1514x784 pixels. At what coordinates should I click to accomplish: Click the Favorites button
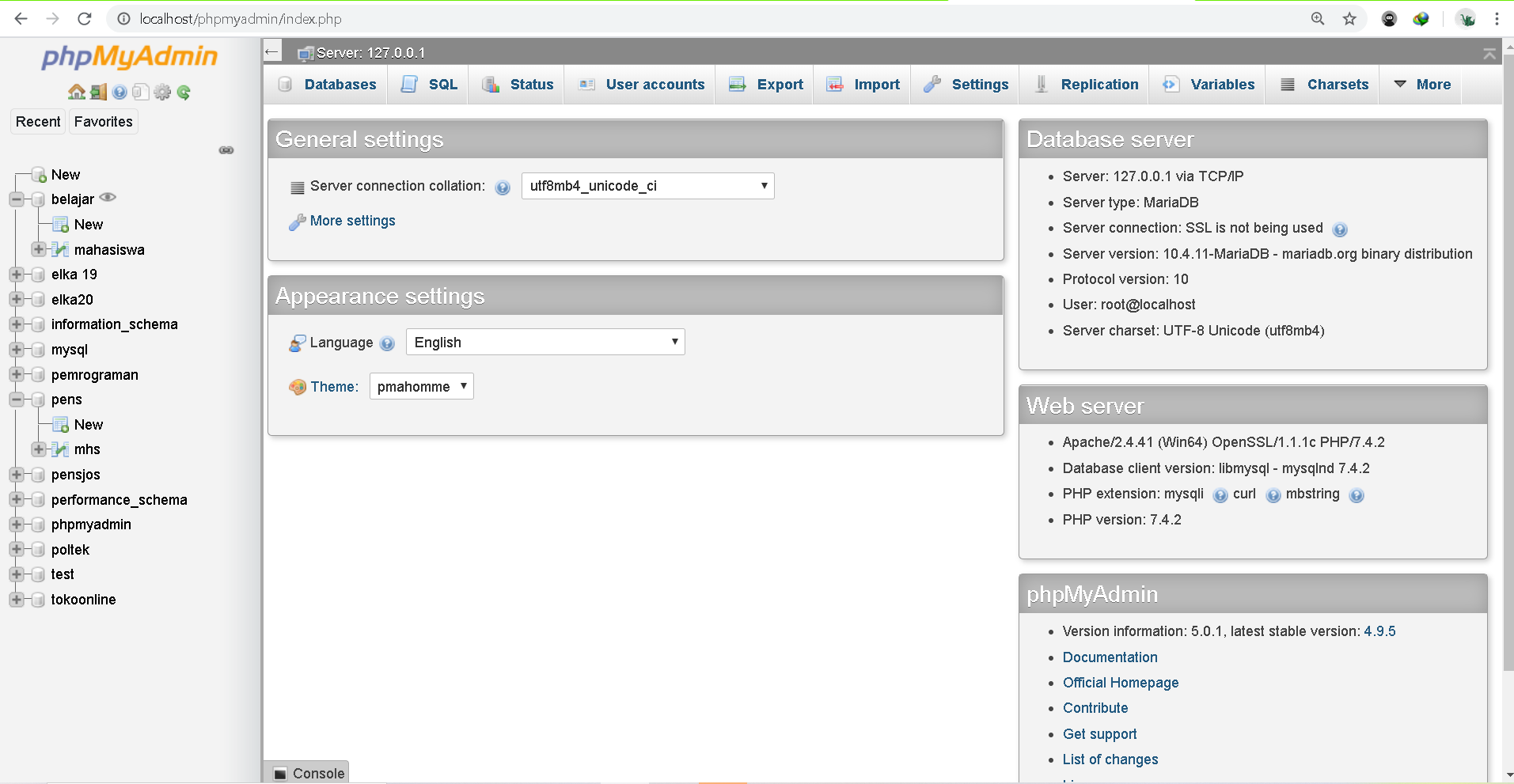click(x=104, y=122)
